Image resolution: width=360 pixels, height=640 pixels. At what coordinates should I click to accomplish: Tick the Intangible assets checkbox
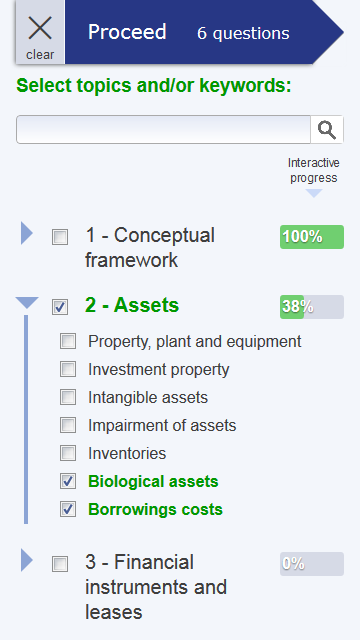68,397
